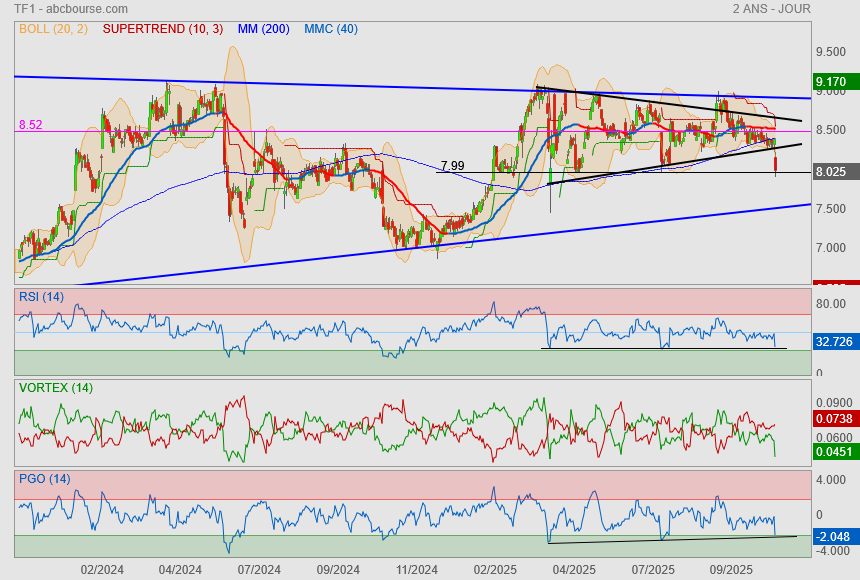Click the red 0.0738 Vortex value tag
Viewport: 860px width, 580px height.
click(x=832, y=419)
